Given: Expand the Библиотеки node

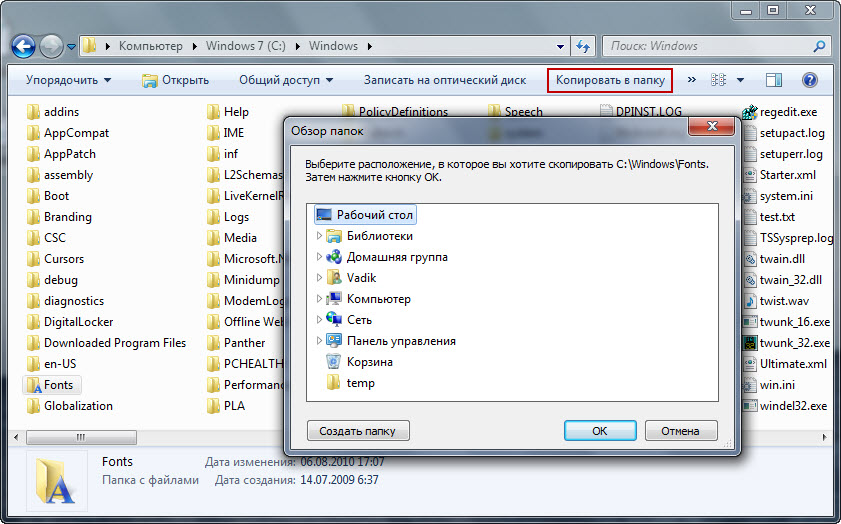Looking at the screenshot, I should click(x=319, y=236).
